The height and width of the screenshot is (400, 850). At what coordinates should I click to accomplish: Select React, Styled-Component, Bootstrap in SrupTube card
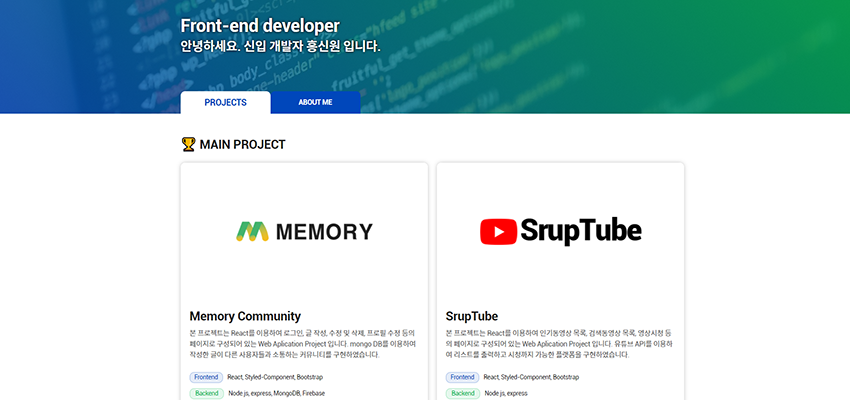pyautogui.click(x=531, y=377)
